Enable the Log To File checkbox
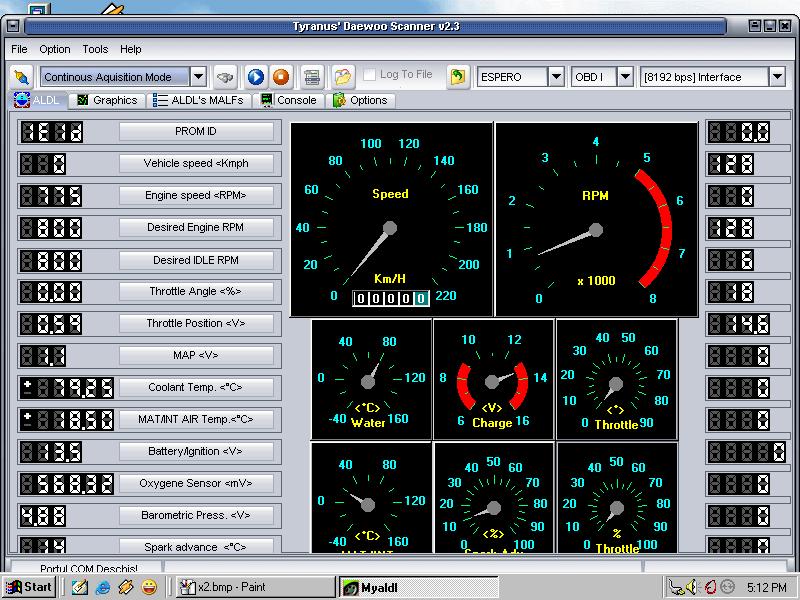 point(370,75)
